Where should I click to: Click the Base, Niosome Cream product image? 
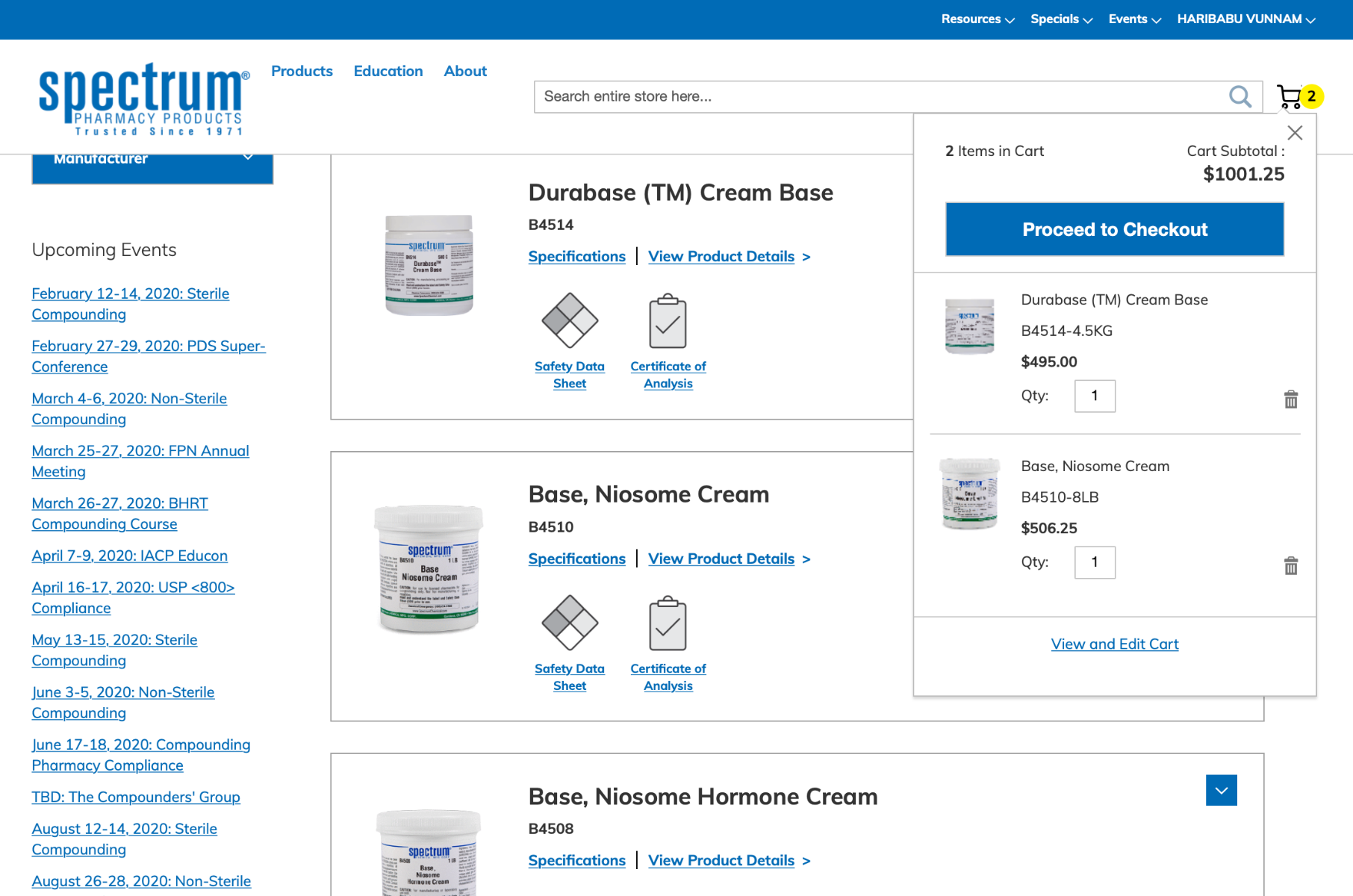tap(429, 569)
